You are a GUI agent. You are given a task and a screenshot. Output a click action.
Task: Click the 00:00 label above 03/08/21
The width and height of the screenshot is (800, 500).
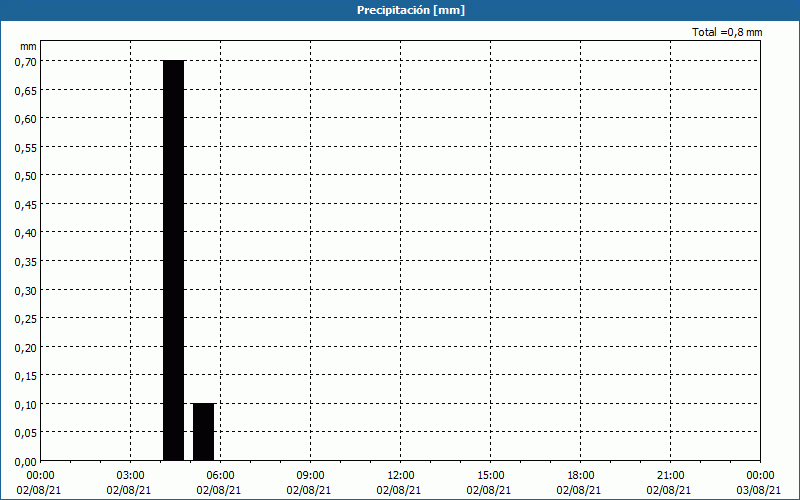click(x=760, y=476)
